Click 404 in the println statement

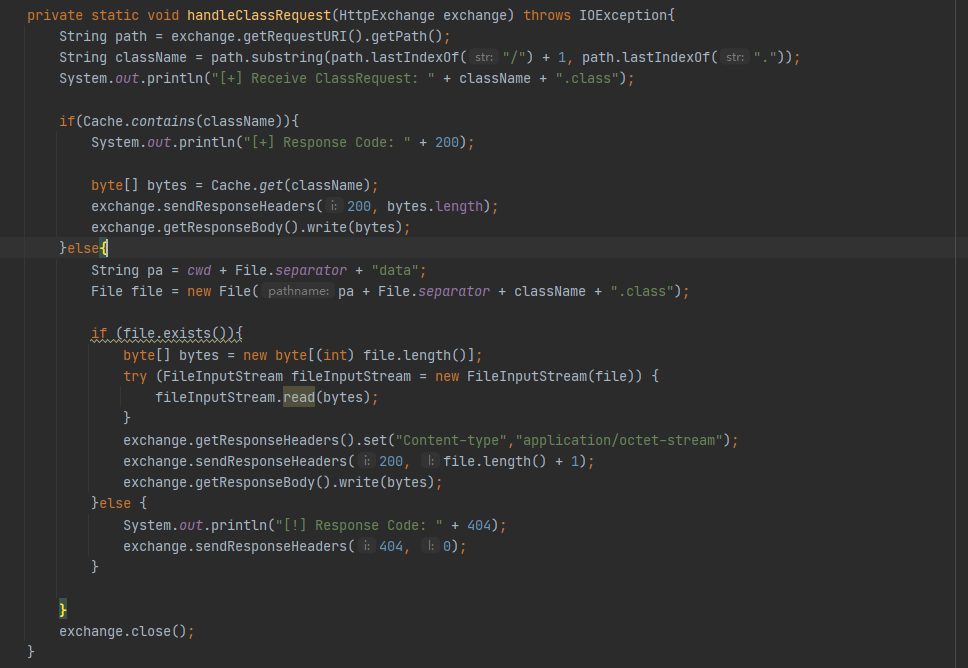click(x=479, y=525)
